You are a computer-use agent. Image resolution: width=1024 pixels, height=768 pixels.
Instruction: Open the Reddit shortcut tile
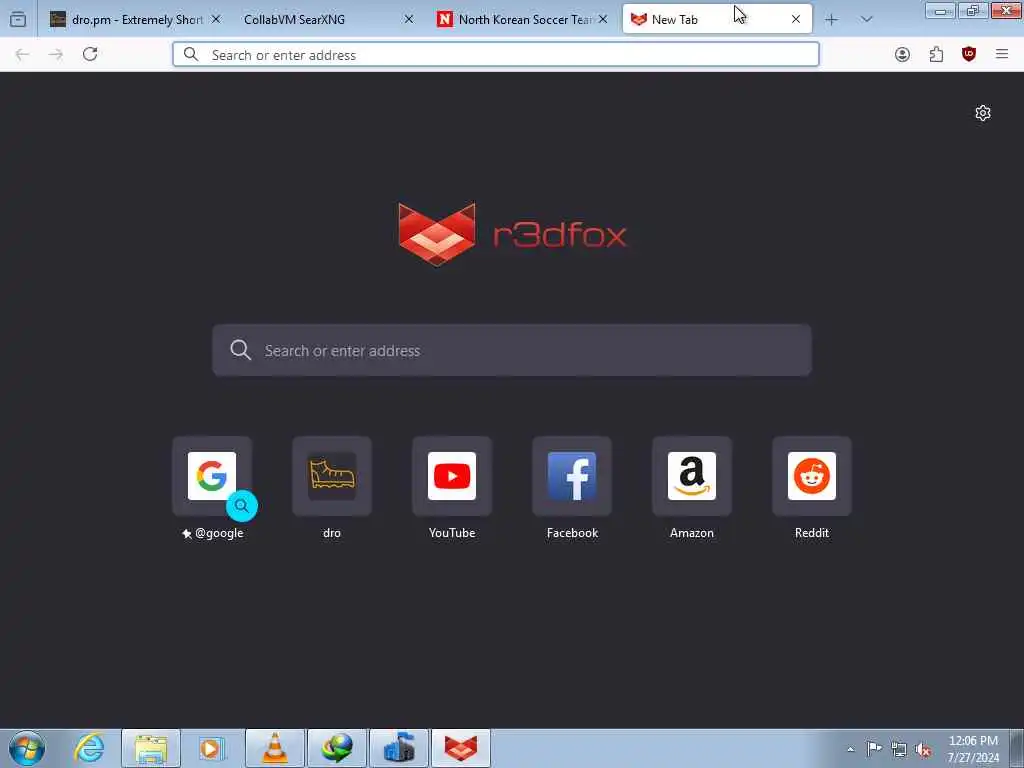pos(812,488)
